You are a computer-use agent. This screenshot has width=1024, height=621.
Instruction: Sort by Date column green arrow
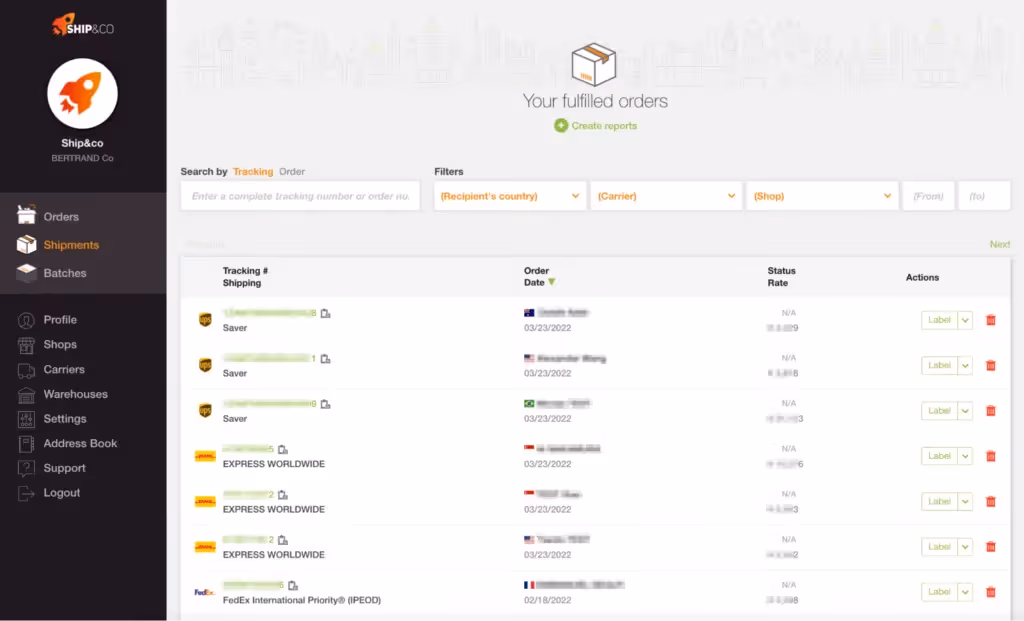point(552,282)
